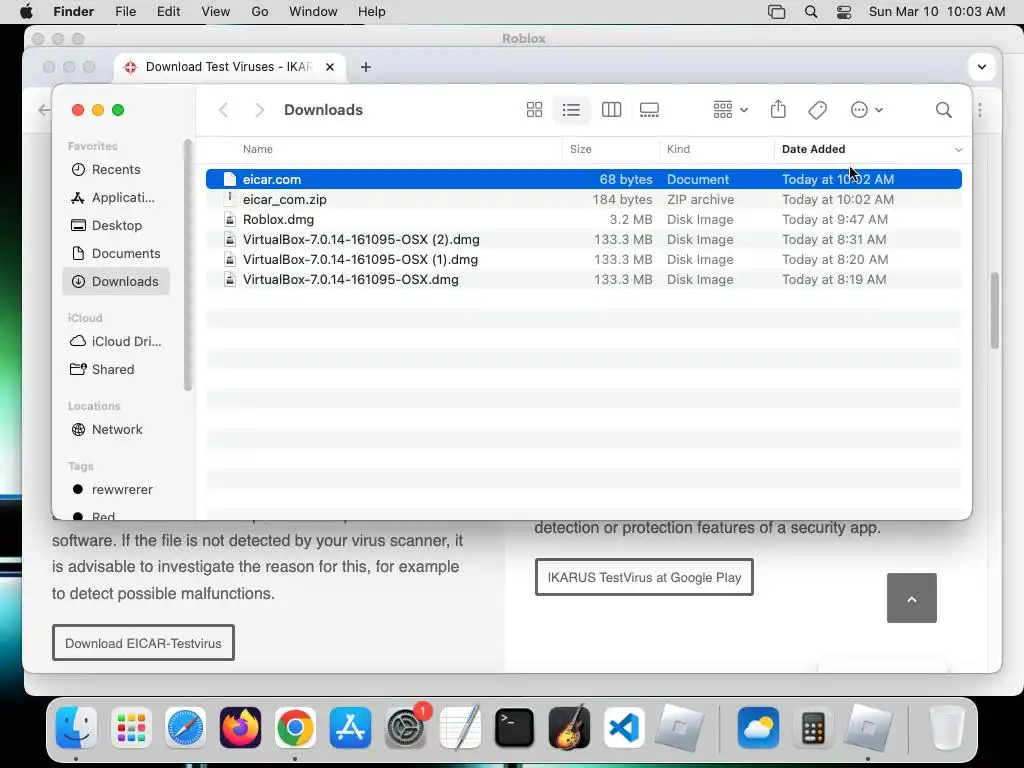Select VirtualBox-7.0.14-161095-OSX (1).dmg file
The image size is (1024, 768).
(583, 259)
